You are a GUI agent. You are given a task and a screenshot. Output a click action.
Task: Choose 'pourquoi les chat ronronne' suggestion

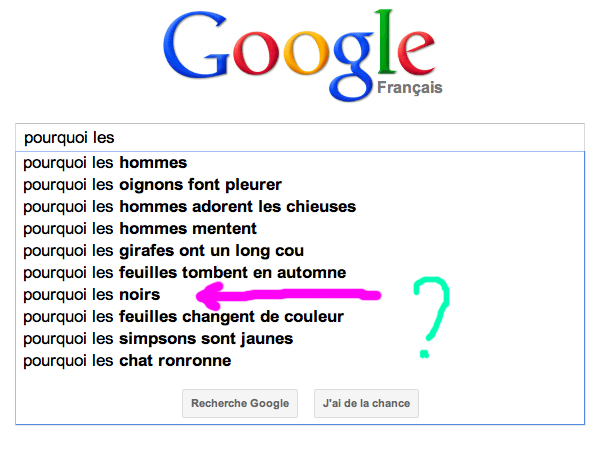click(127, 360)
